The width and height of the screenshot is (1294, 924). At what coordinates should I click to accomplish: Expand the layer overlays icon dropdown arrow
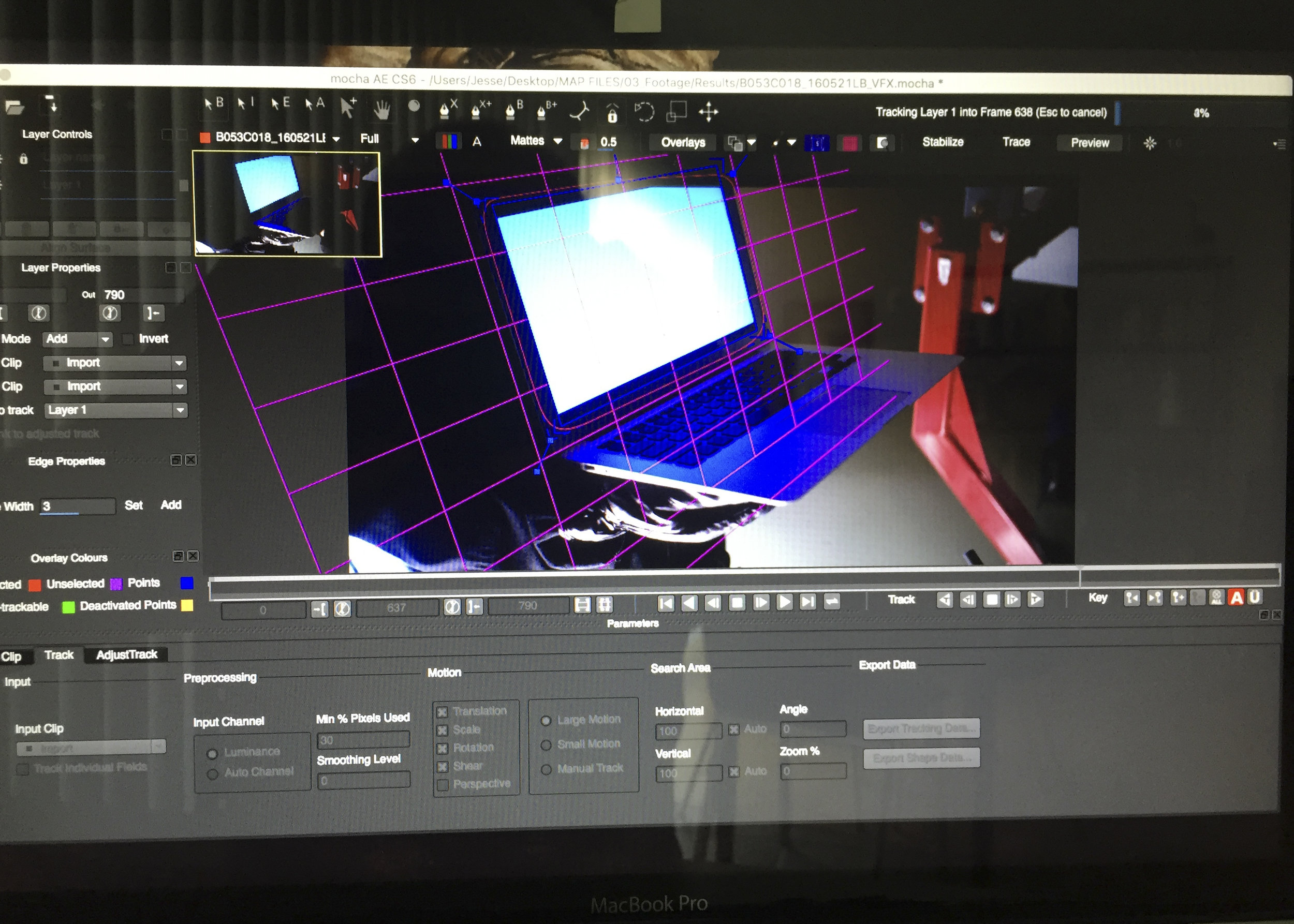point(752,142)
